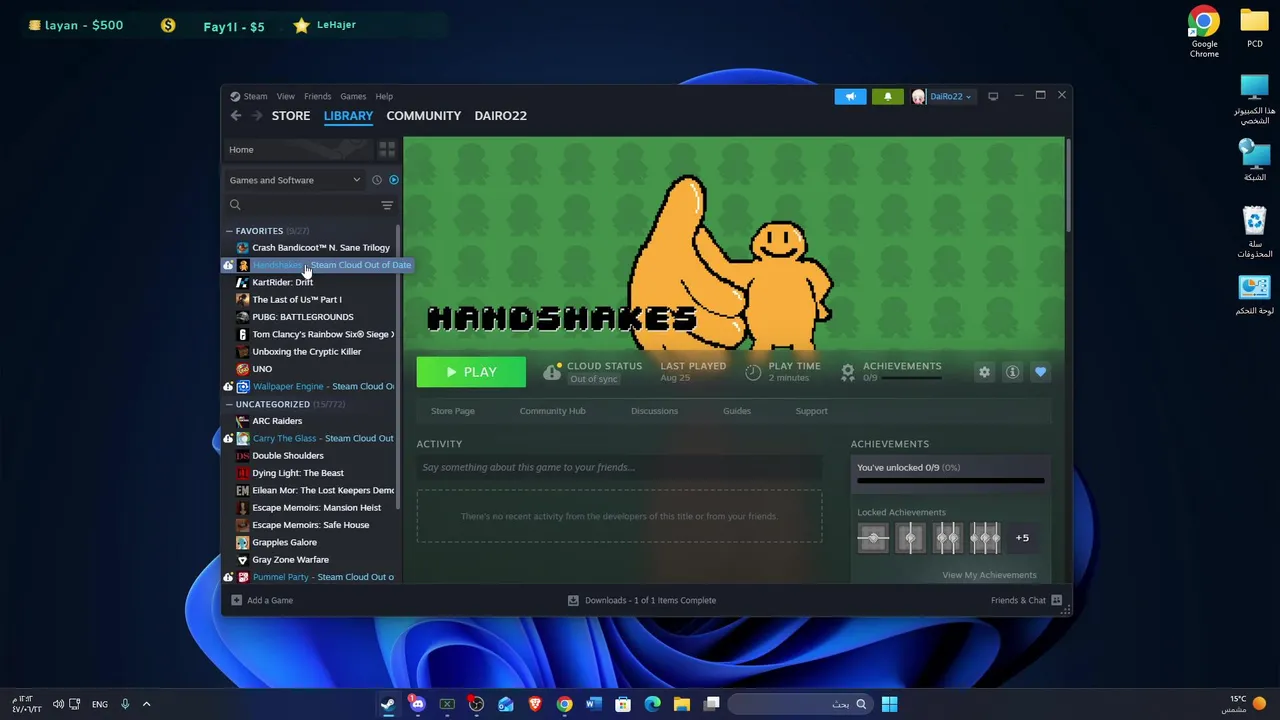Open the DAIRO22 profile tab
1280x720 pixels.
point(500,115)
